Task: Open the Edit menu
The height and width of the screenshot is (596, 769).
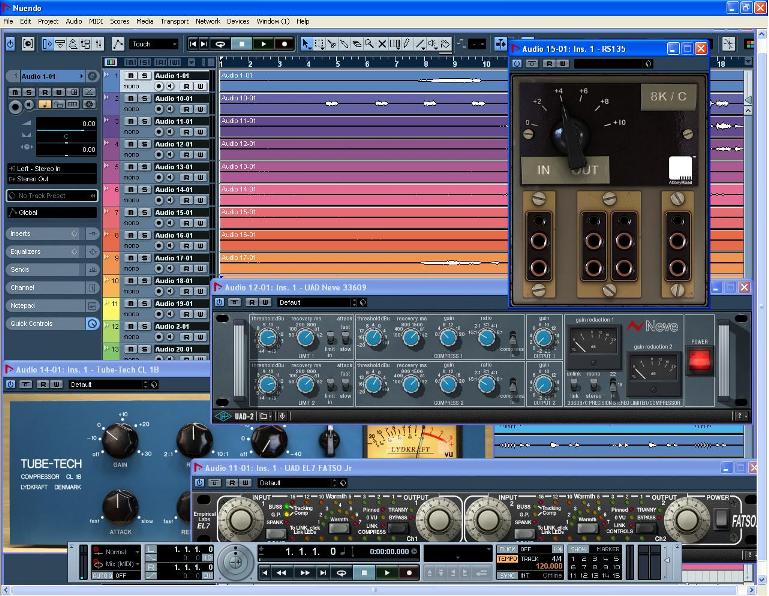Action: pyautogui.click(x=26, y=22)
